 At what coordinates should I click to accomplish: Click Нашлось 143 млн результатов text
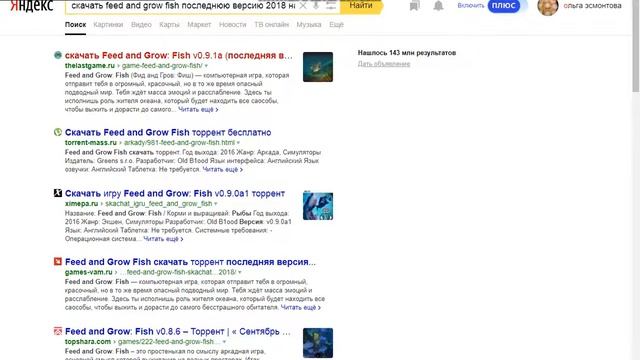407,53
